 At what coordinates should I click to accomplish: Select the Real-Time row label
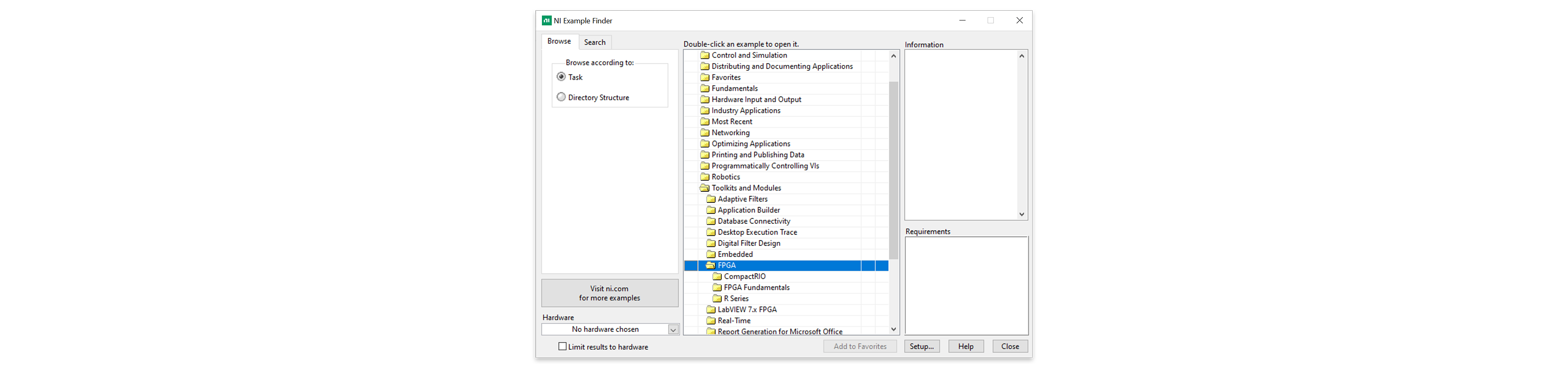click(734, 321)
